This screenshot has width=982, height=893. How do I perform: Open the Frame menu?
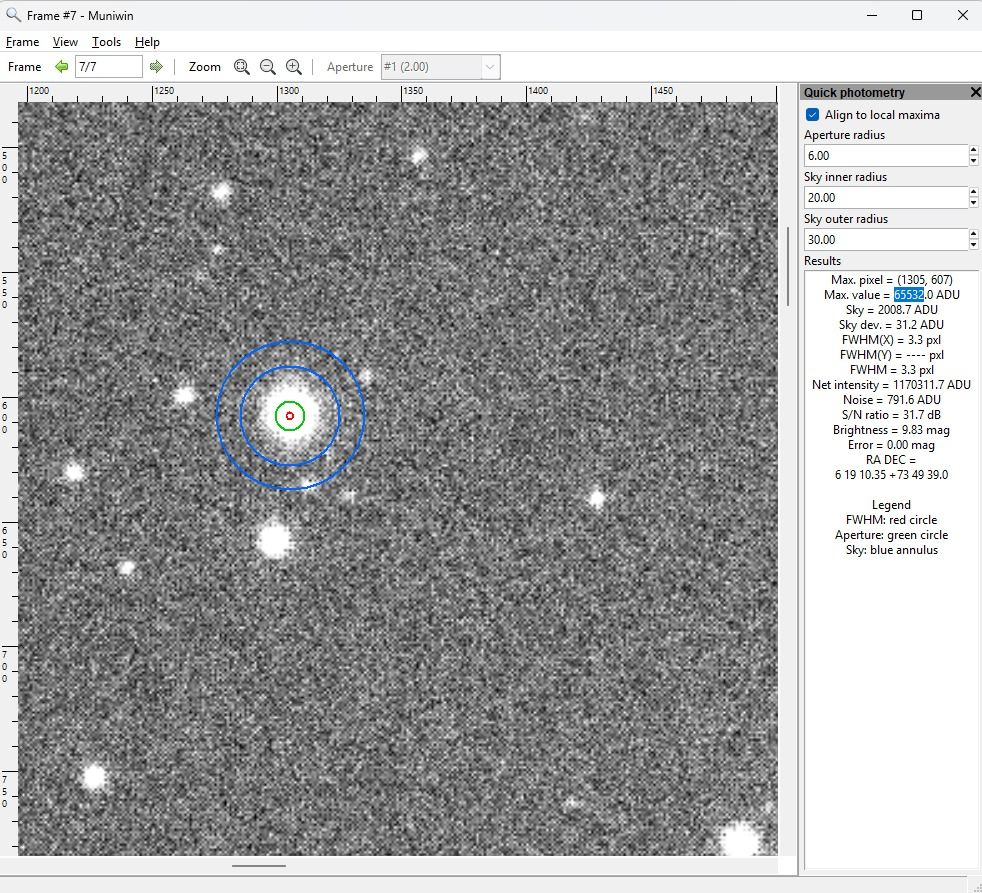point(22,42)
